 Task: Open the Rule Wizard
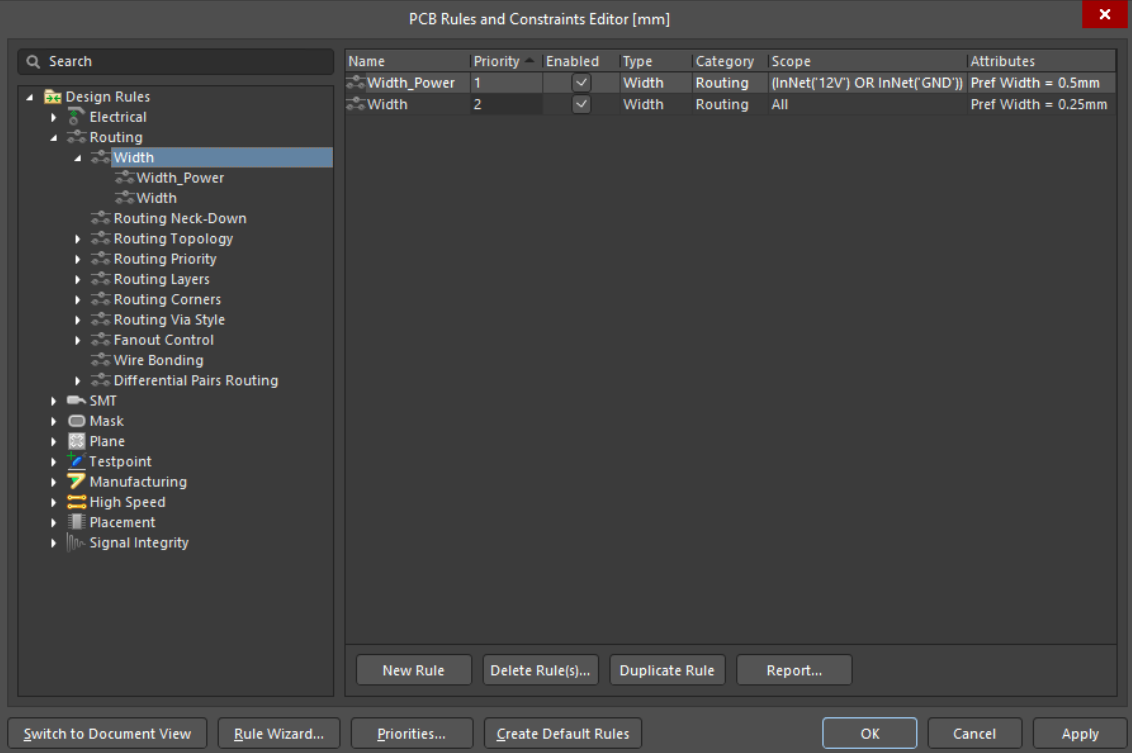(x=279, y=734)
